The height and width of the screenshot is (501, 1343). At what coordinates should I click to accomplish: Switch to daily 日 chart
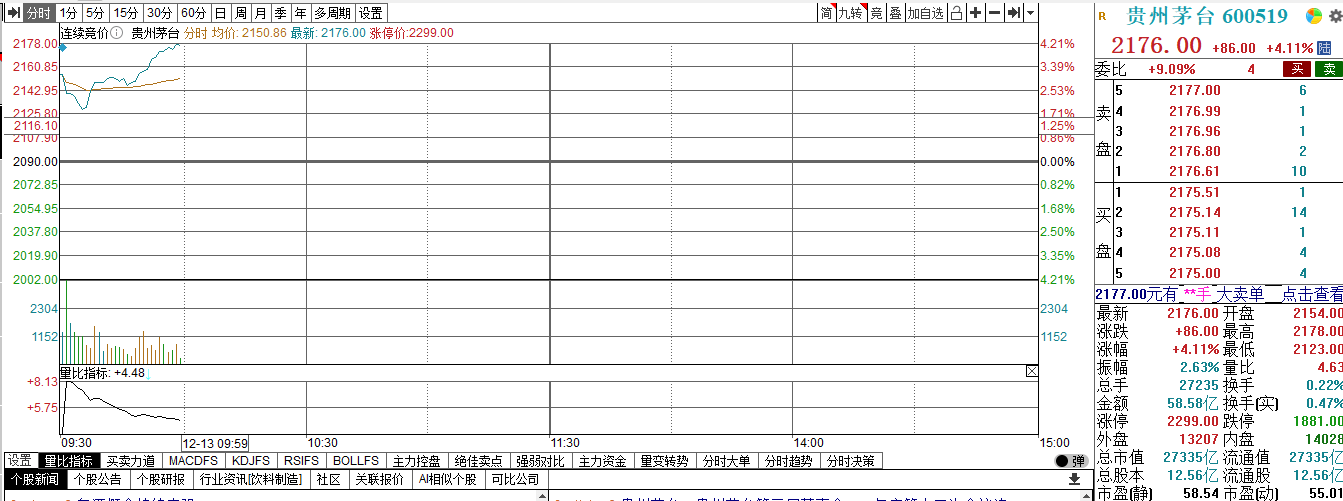point(221,13)
